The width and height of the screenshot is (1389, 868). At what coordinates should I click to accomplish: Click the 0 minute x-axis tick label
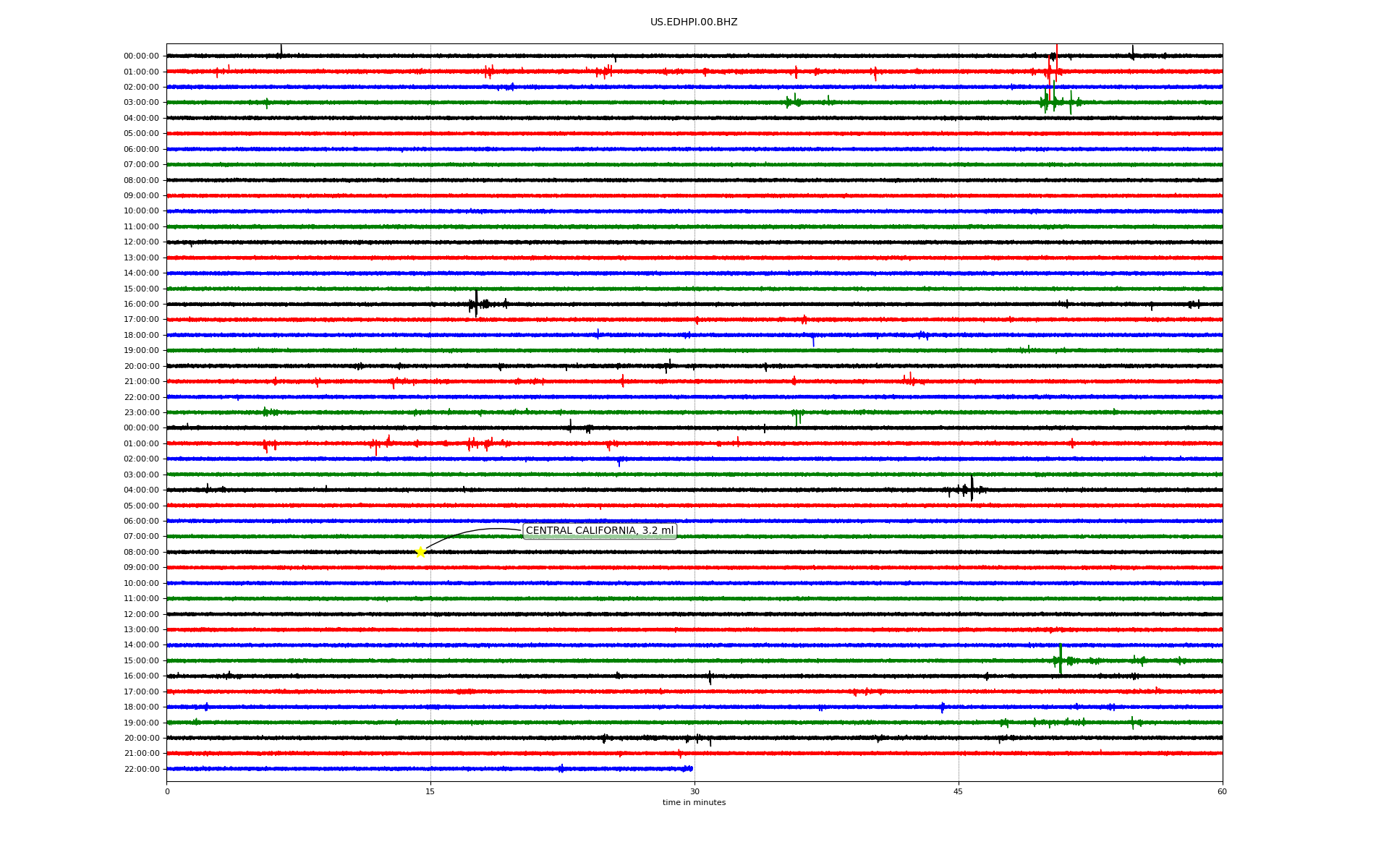[x=167, y=791]
